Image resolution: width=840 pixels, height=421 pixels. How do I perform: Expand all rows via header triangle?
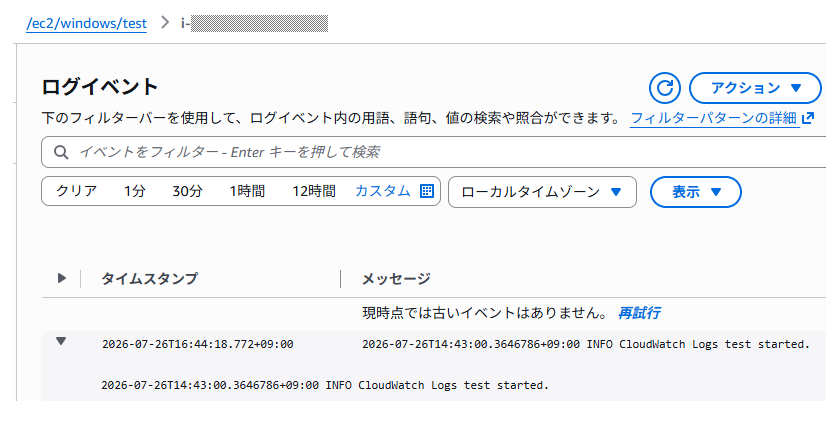click(x=62, y=278)
